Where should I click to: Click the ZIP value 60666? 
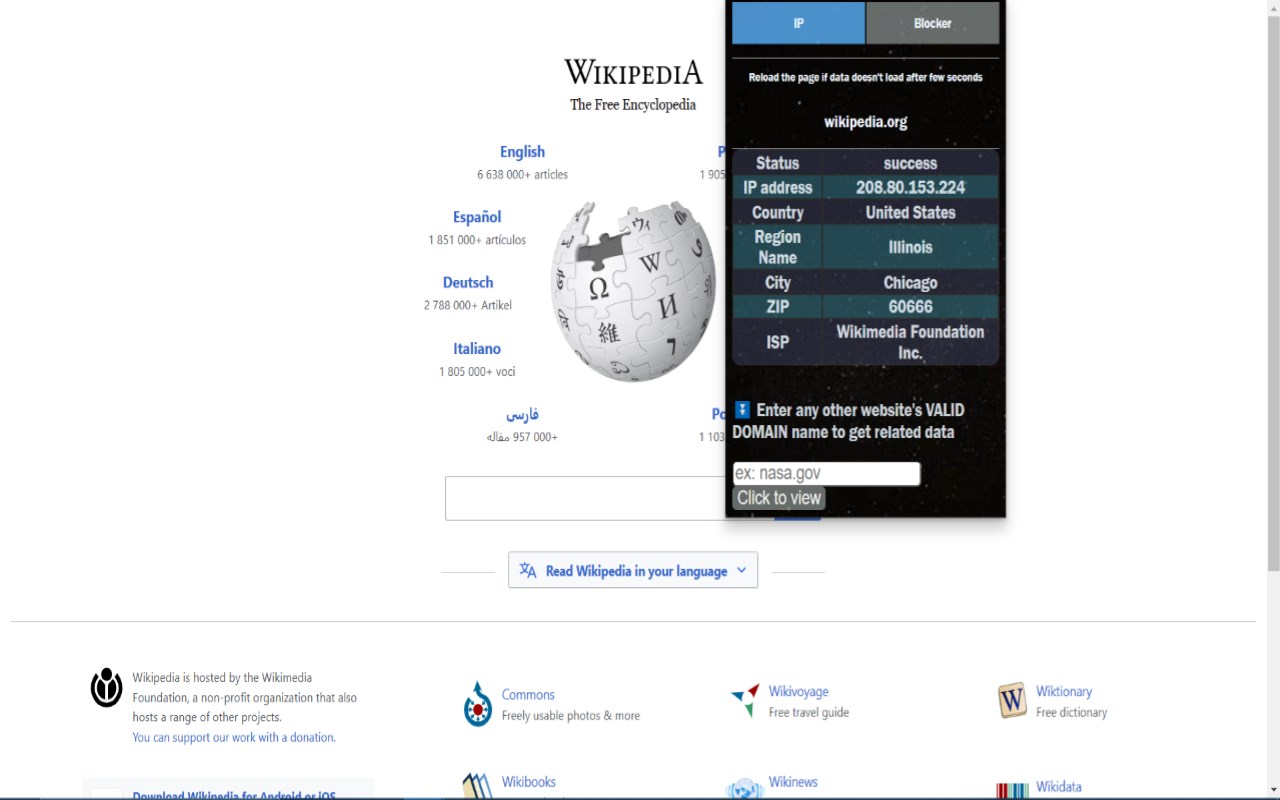(910, 307)
